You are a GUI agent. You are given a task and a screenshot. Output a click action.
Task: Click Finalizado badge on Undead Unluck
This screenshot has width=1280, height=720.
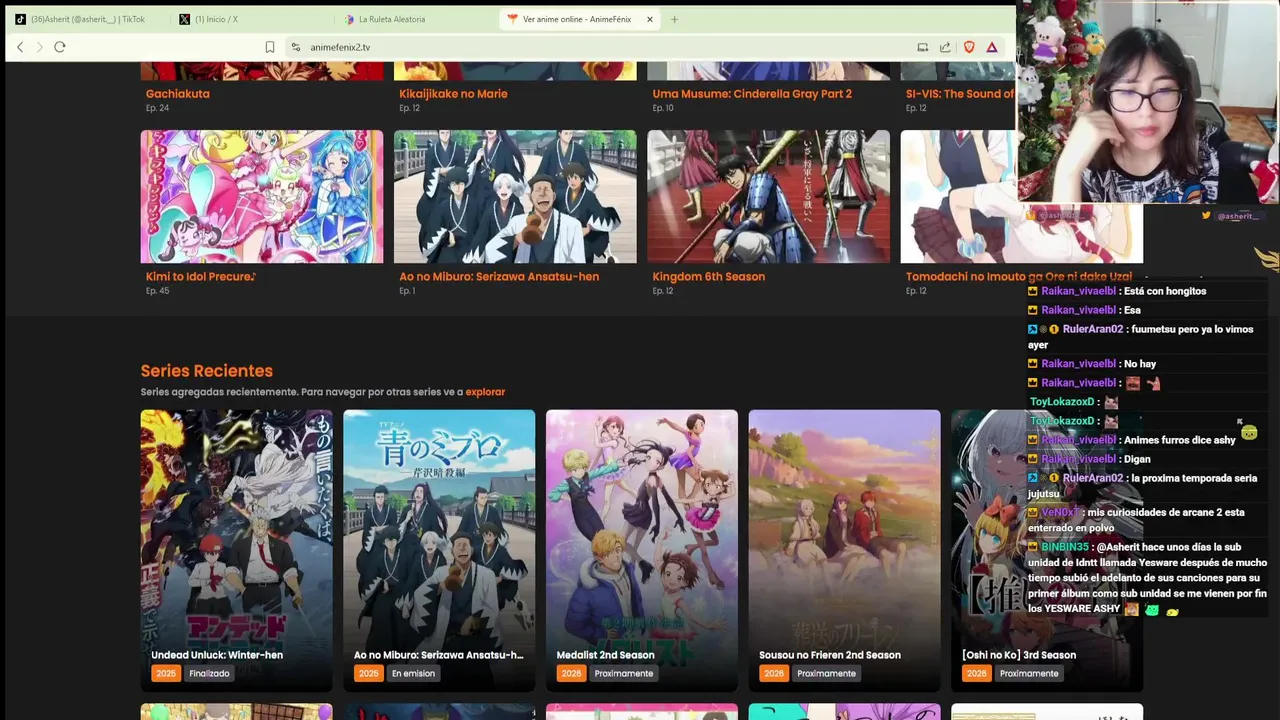[x=209, y=674]
